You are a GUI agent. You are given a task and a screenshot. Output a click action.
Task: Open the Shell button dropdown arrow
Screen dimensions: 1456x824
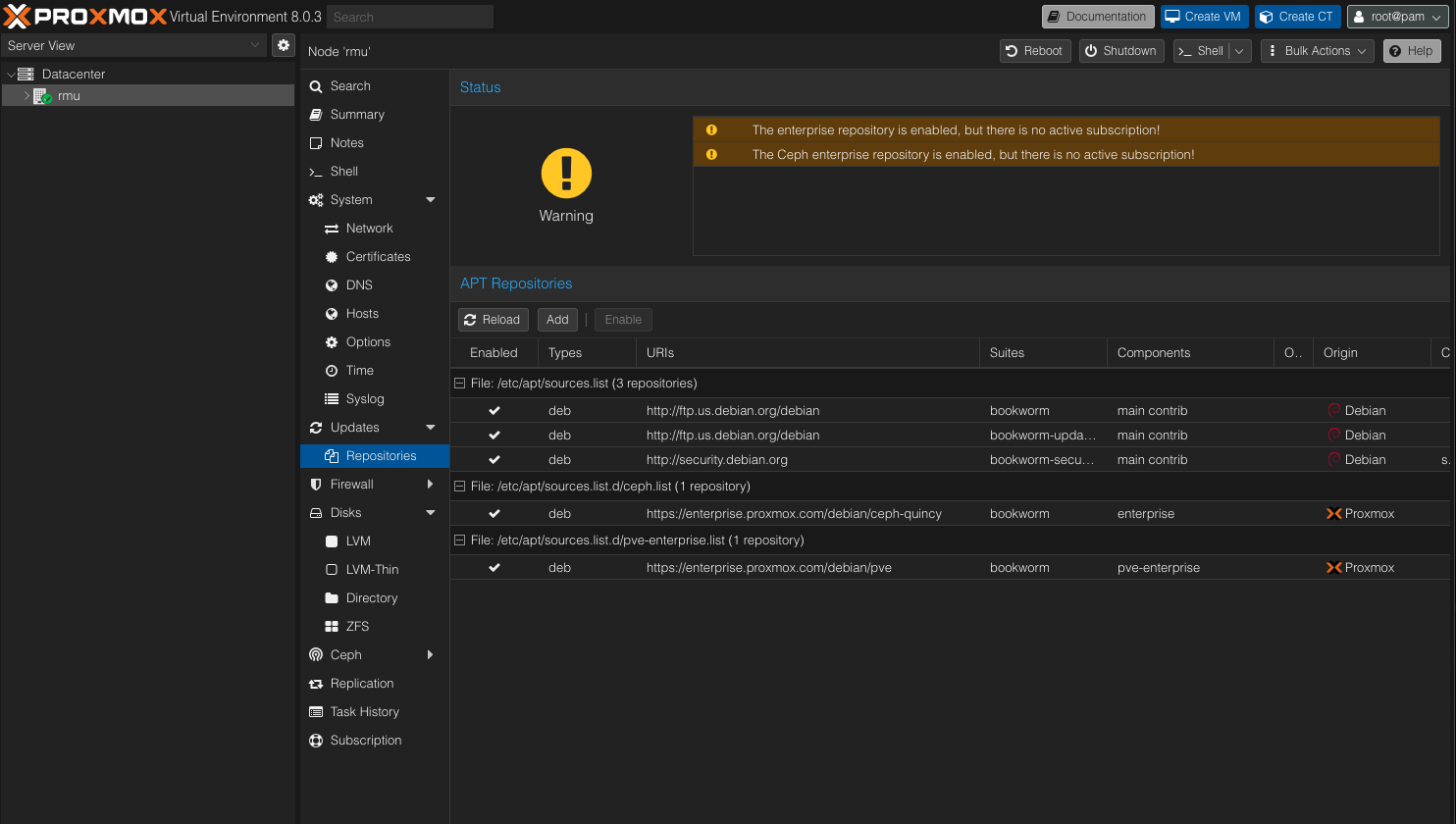1239,51
